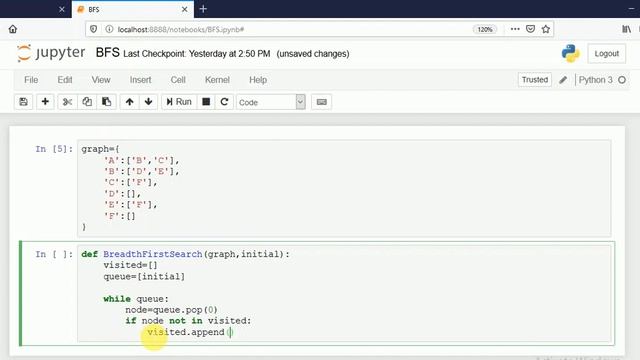This screenshot has width=640, height=360.
Task: Move selected cell down with the arrow
Action: [149, 102]
